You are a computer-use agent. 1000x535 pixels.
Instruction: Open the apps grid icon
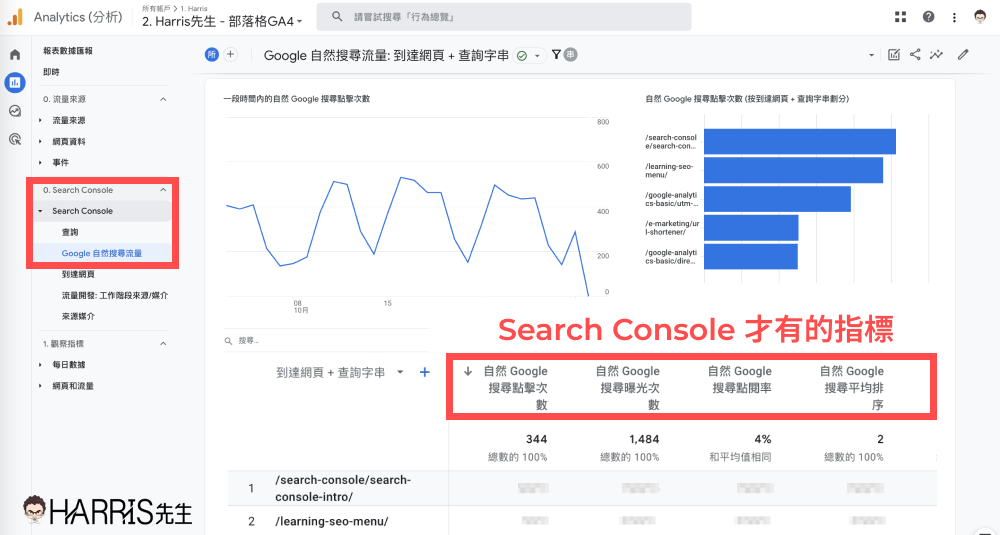pyautogui.click(x=901, y=17)
